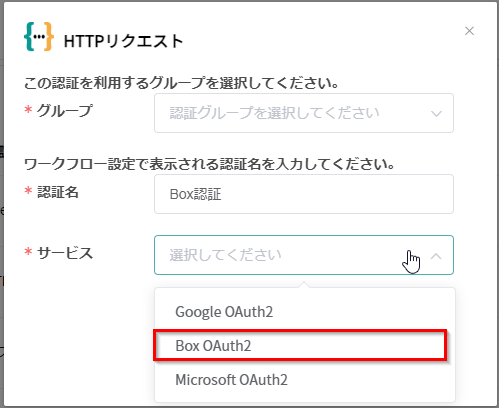Click the この認証を利用するグループ instruction text
The width and height of the screenshot is (499, 408).
point(182,83)
